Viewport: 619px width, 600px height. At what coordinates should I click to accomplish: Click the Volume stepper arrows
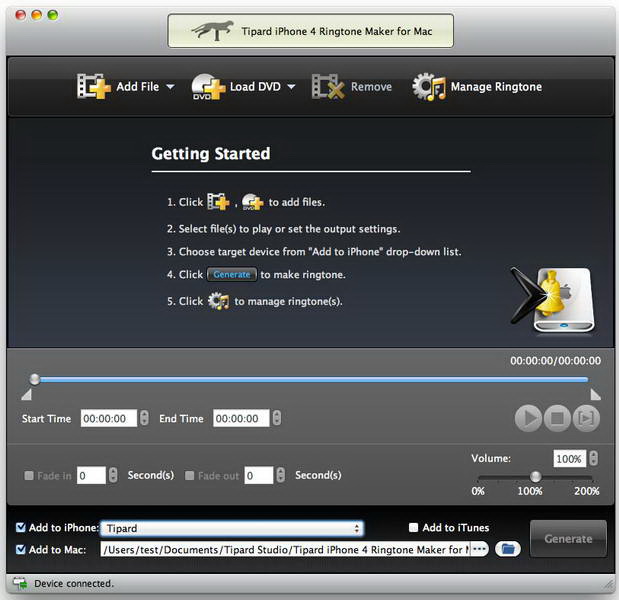(x=593, y=459)
